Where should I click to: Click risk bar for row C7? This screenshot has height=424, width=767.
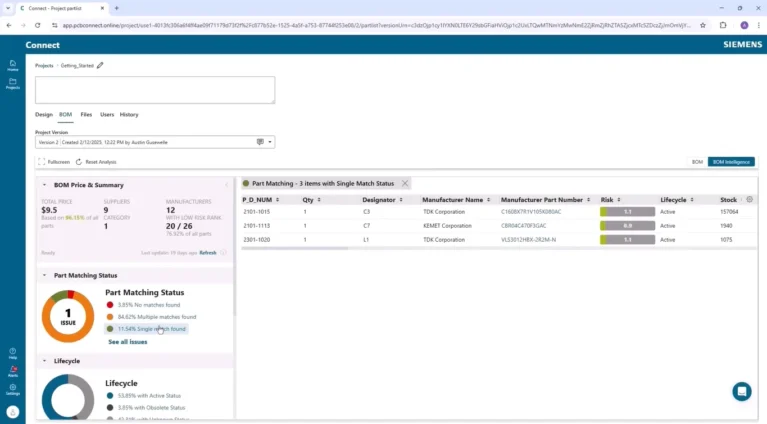[x=627, y=225]
